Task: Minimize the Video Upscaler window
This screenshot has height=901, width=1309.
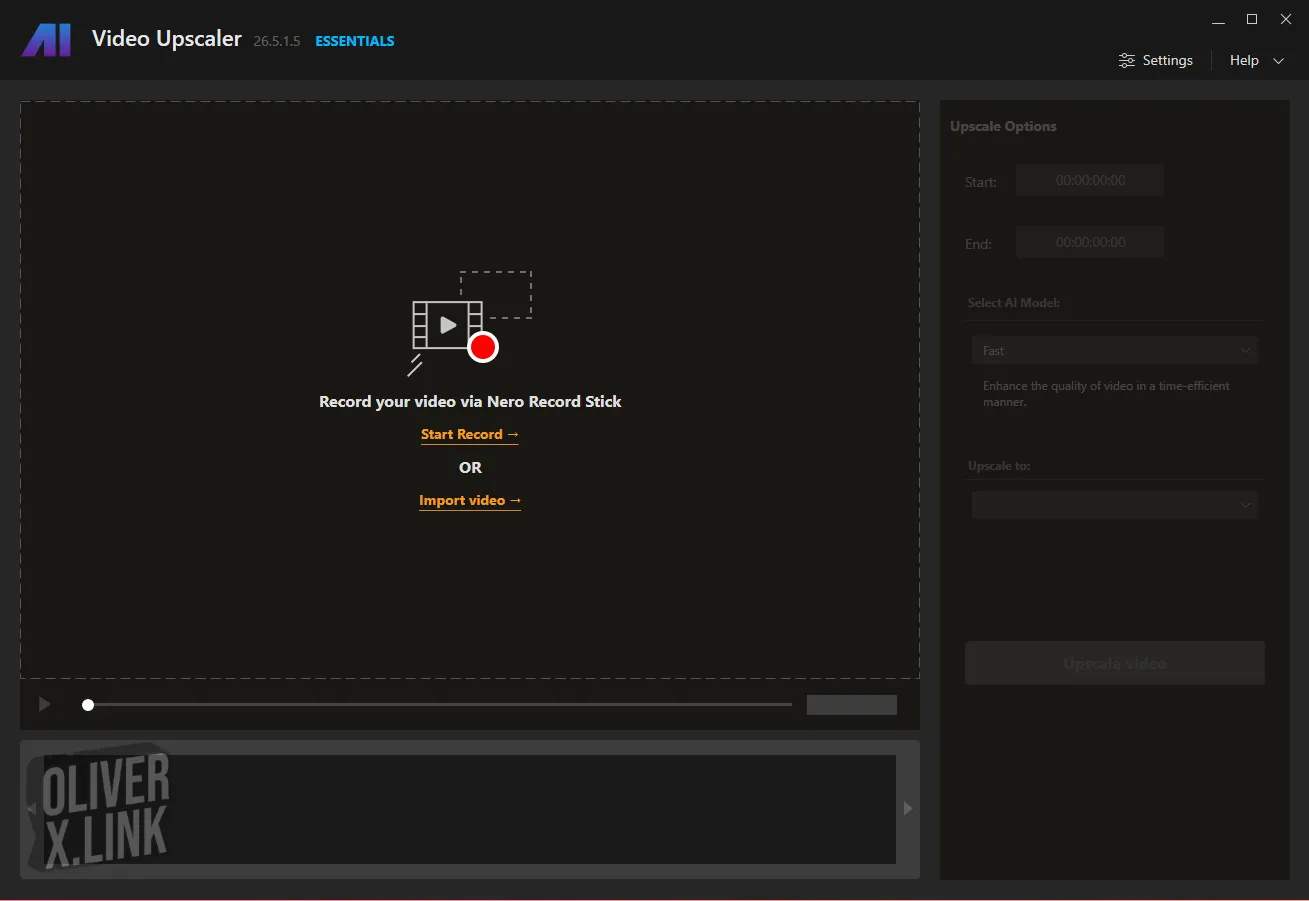Action: [x=1217, y=19]
